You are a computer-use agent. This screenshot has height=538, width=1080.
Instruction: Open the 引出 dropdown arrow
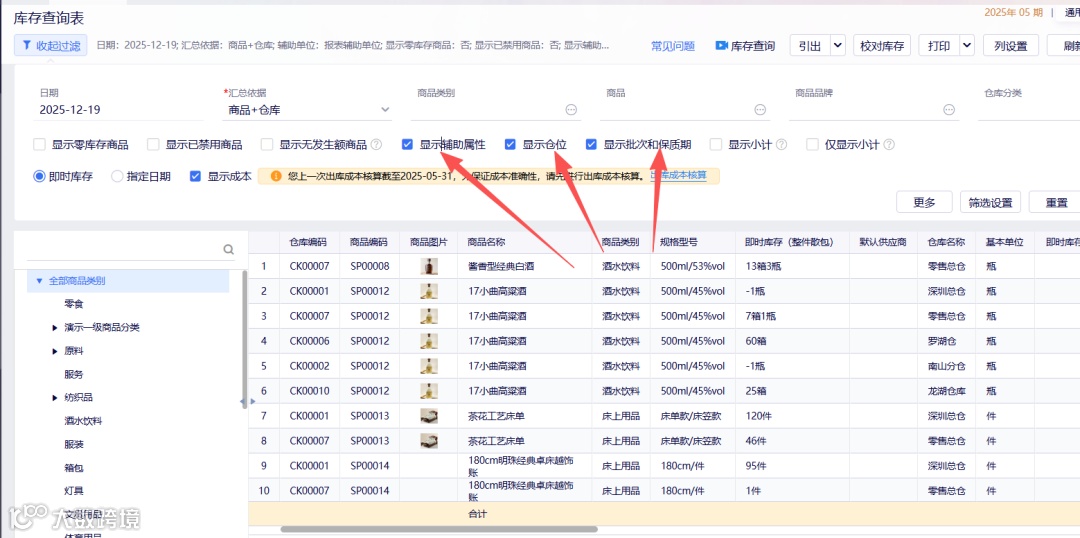(838, 45)
